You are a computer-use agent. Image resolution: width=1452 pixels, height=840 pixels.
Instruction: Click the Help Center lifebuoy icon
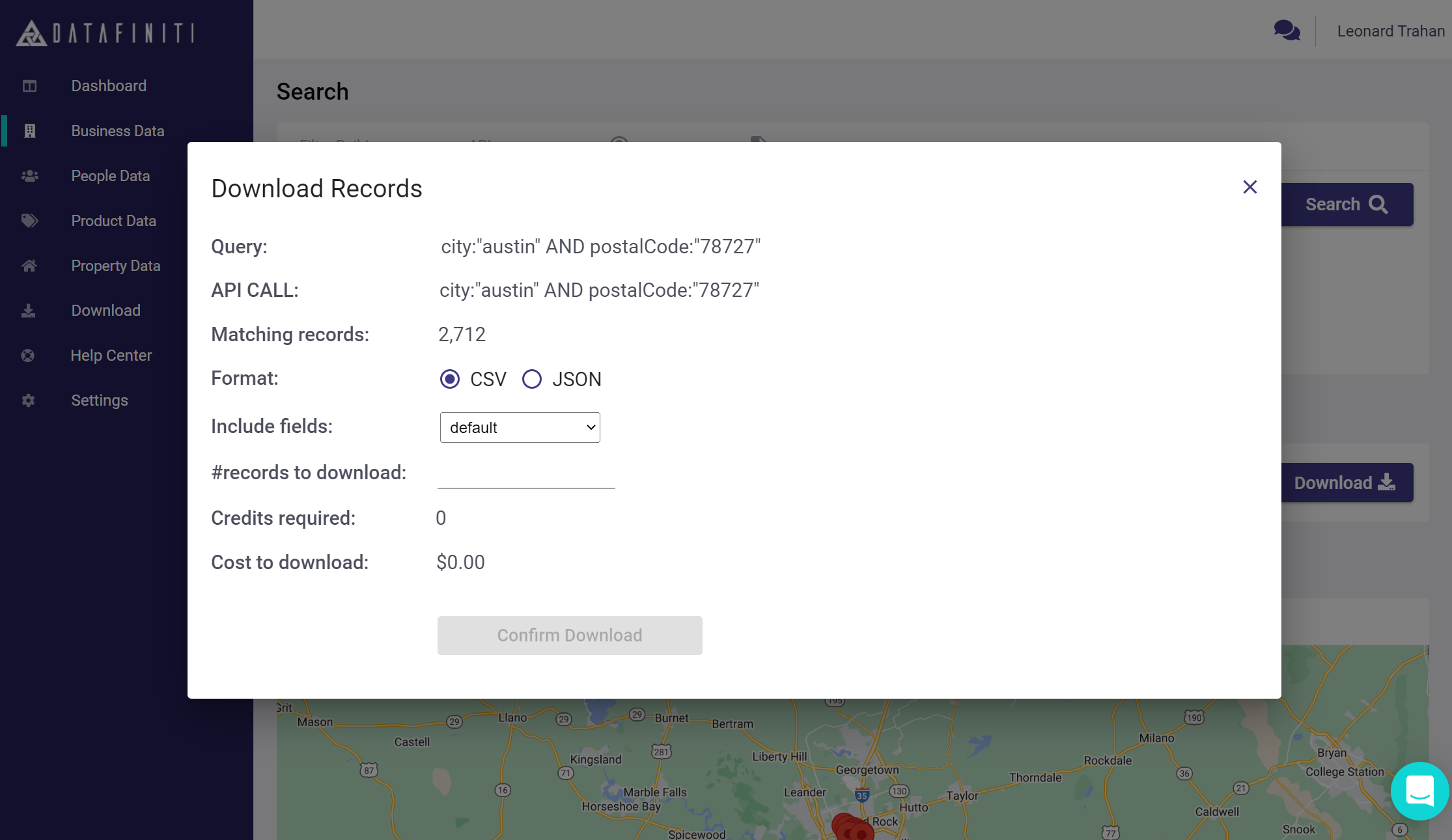click(28, 356)
